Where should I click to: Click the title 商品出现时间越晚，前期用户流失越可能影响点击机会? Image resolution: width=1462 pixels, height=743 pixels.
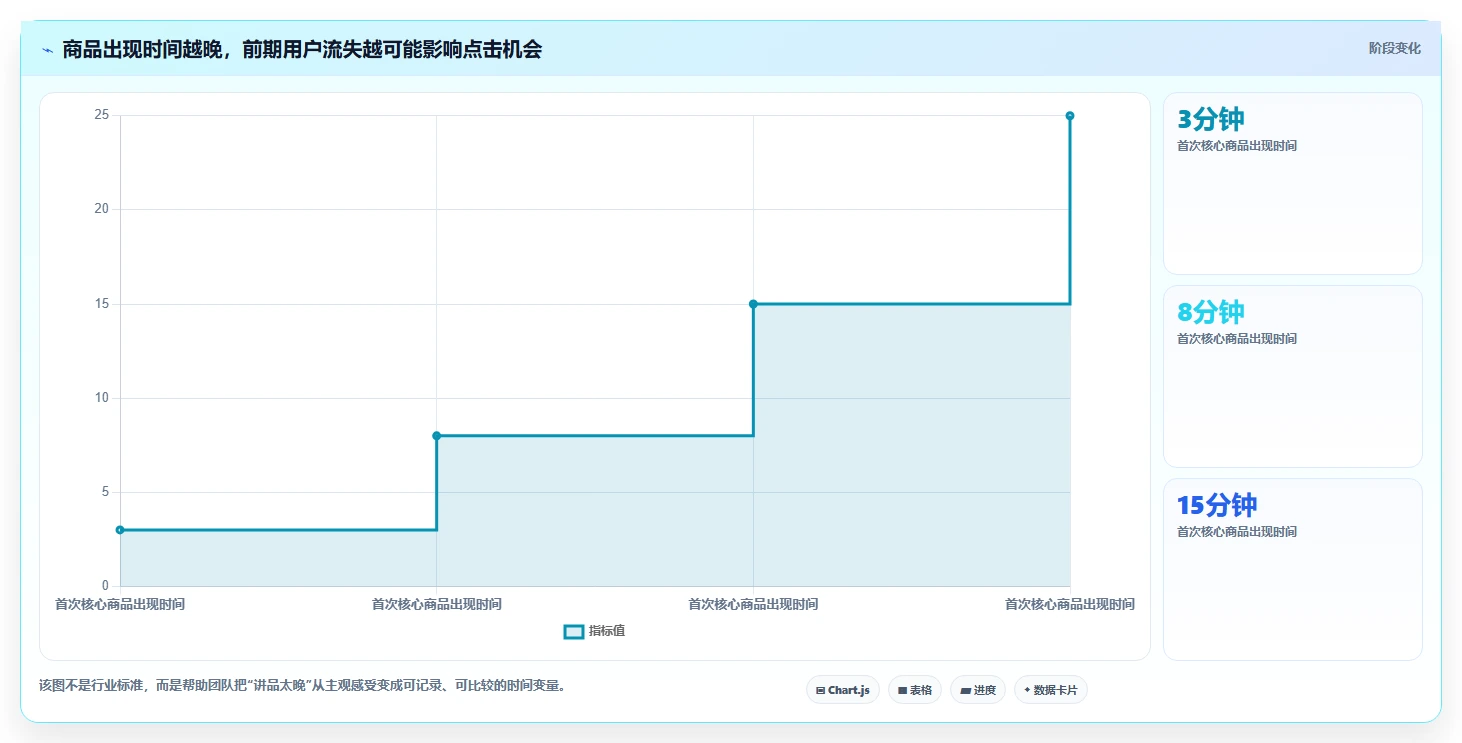pyautogui.click(x=302, y=49)
